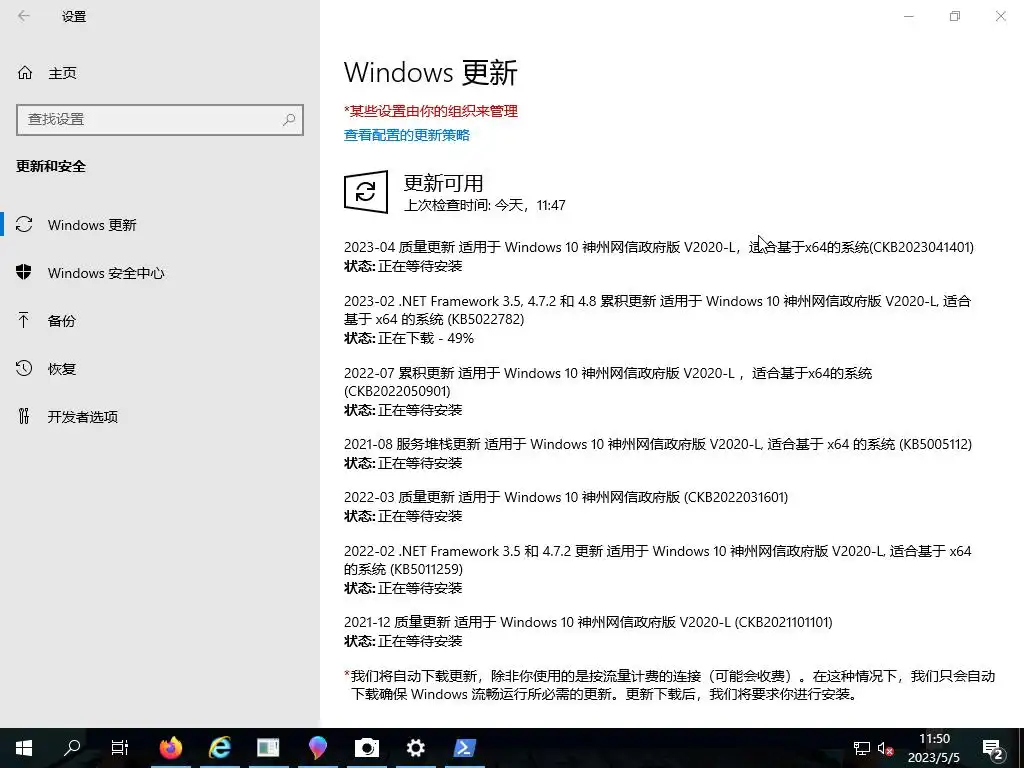This screenshot has height=768, width=1024.
Task: Click the 更新可用 heading
Action: (443, 183)
